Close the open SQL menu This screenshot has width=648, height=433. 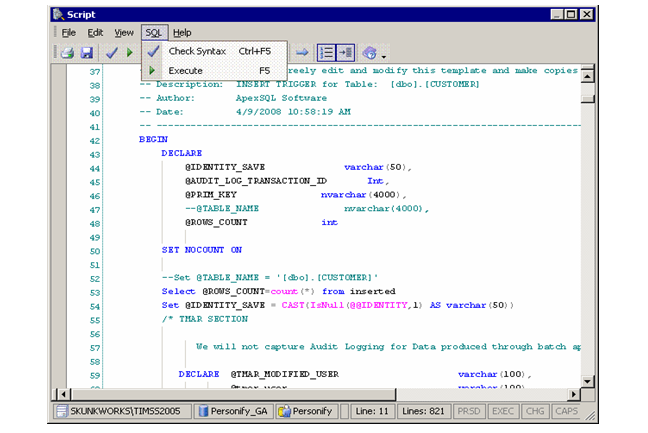pos(154,33)
